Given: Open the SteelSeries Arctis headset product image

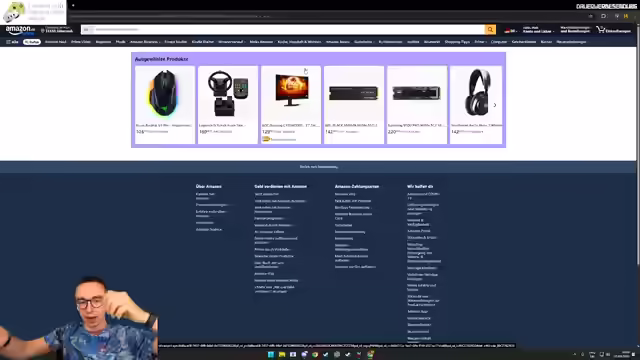Looking at the screenshot, I should 476,93.
